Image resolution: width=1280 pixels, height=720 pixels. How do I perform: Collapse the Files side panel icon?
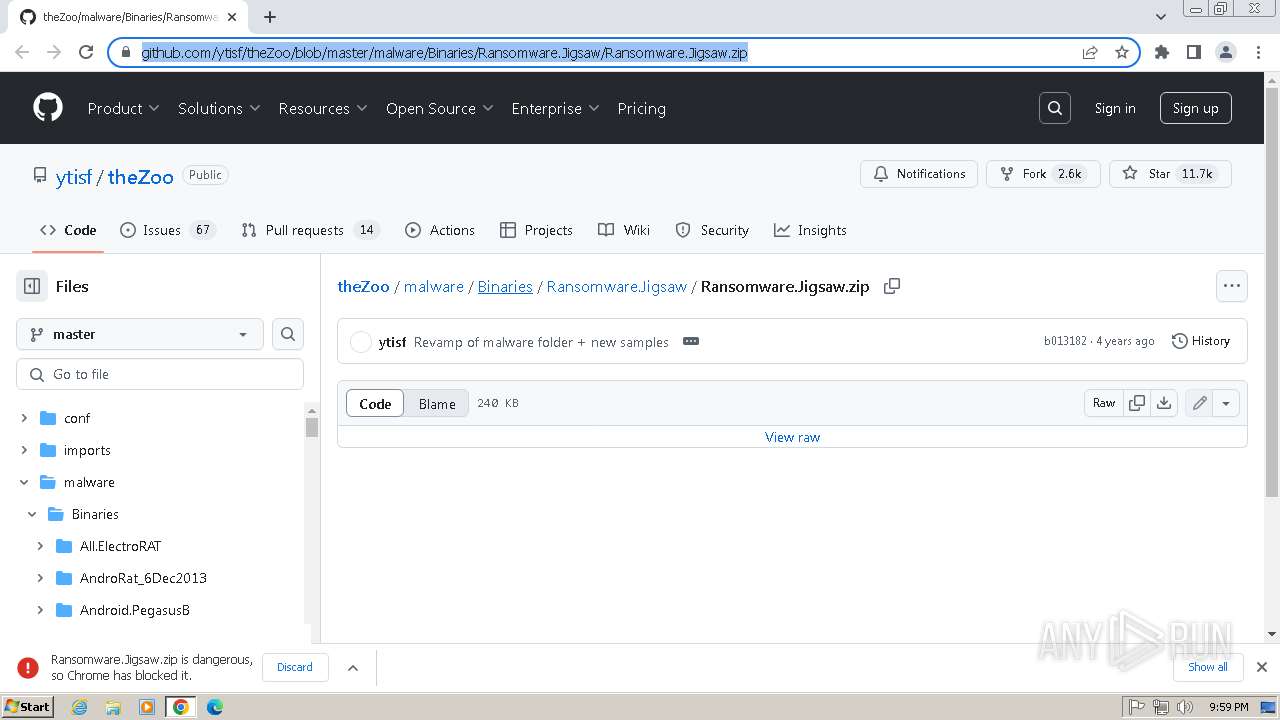(32, 286)
